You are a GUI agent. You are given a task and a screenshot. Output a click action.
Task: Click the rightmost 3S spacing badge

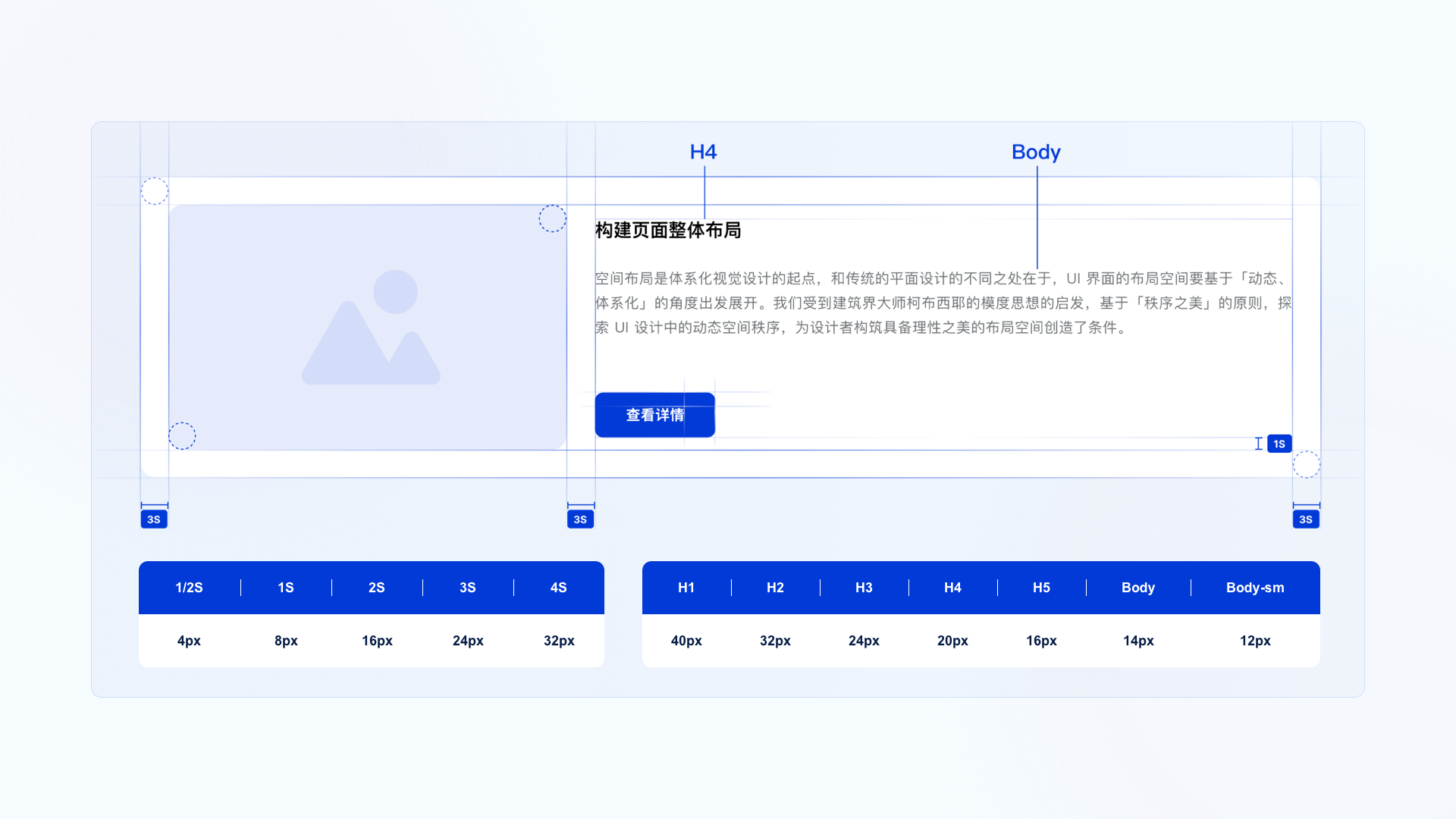1306,519
